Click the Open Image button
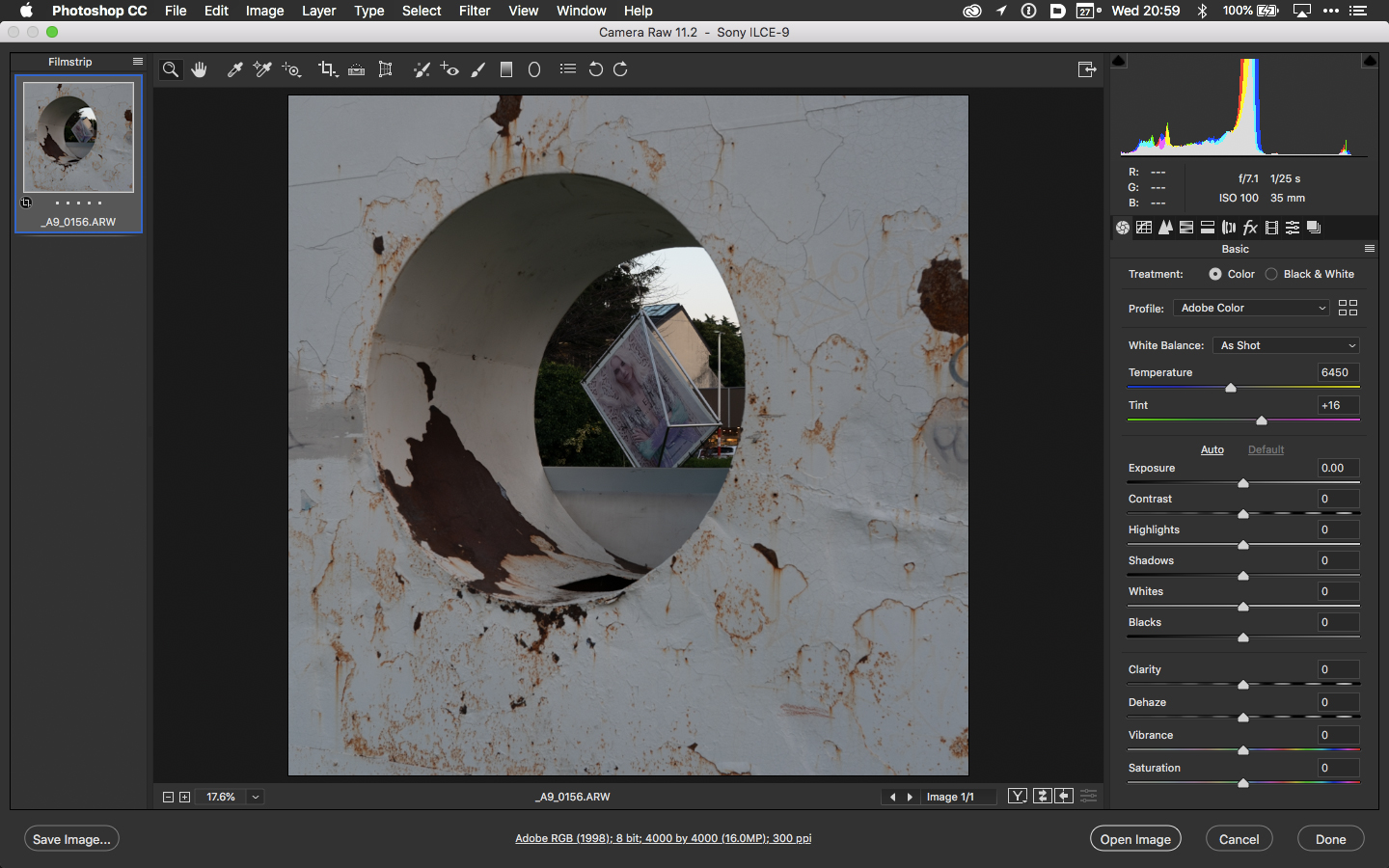This screenshot has width=1389, height=868. 1135,839
